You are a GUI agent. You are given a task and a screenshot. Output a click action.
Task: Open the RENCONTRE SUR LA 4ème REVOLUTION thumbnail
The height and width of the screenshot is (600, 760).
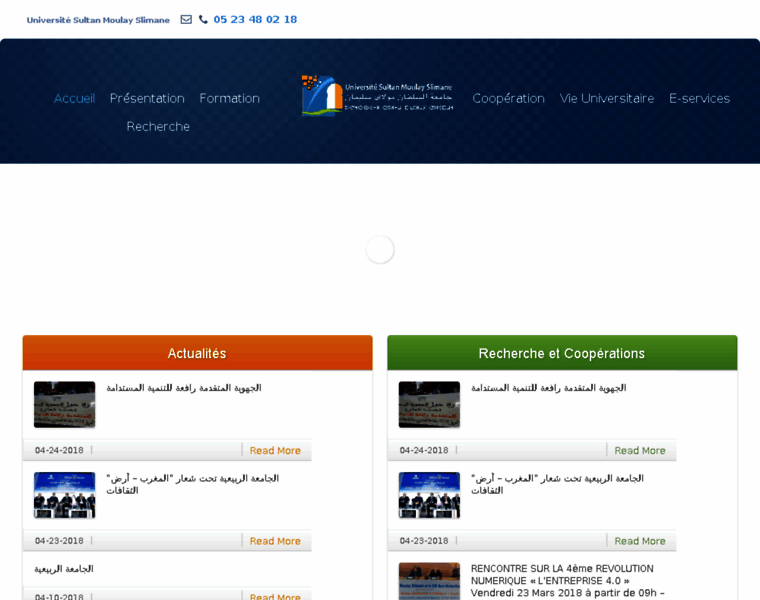pos(429,581)
